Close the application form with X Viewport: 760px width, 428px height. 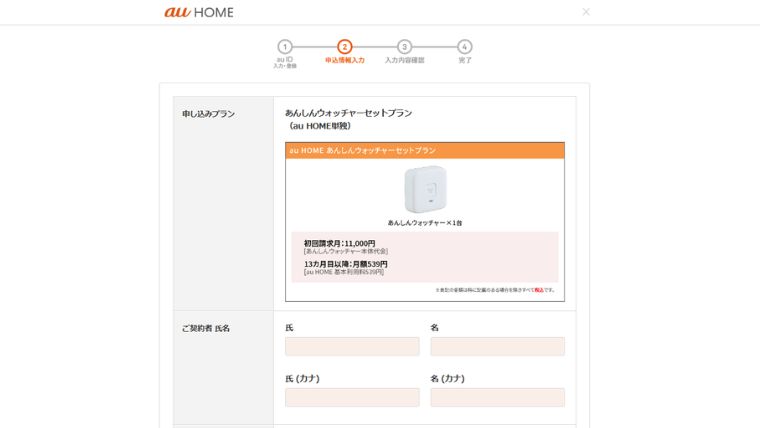point(586,12)
